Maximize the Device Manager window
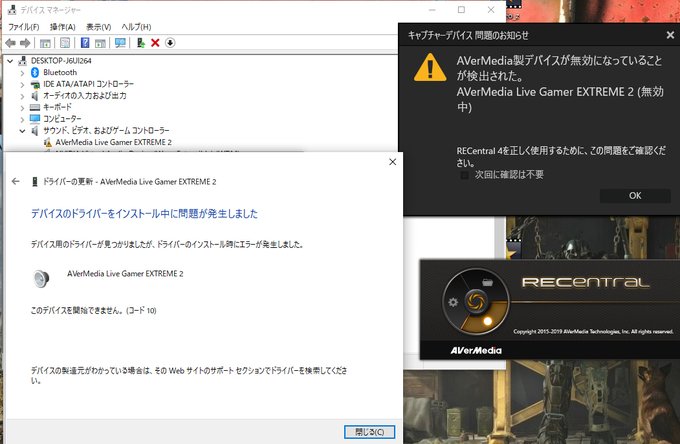Image resolution: width=680 pixels, height=444 pixels. tap(461, 10)
